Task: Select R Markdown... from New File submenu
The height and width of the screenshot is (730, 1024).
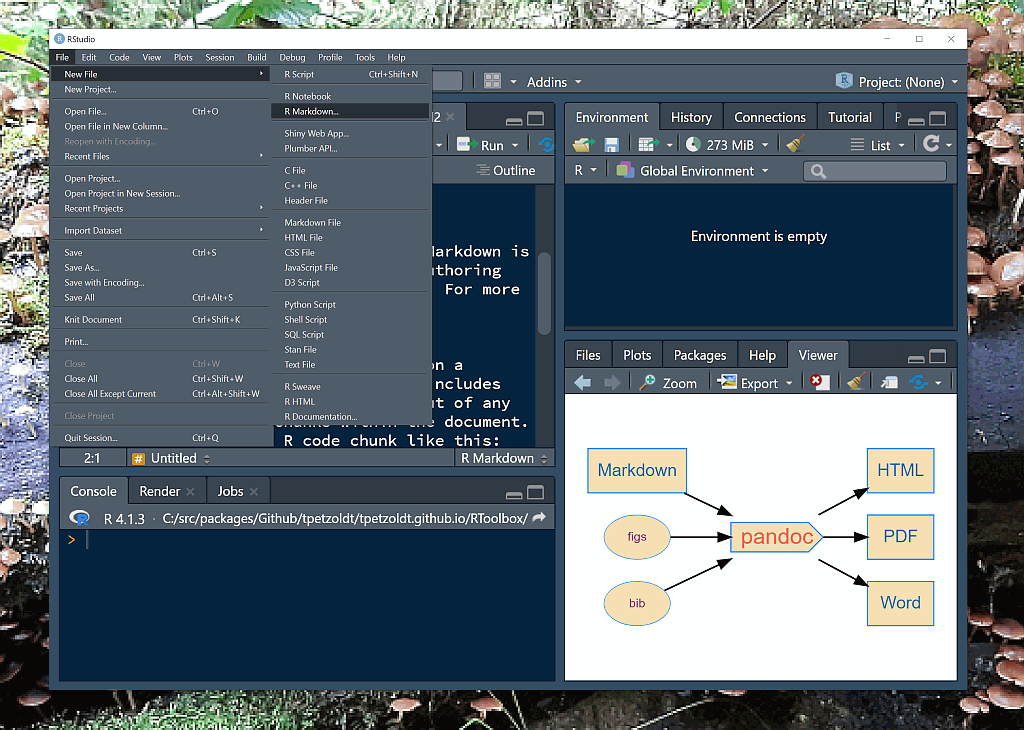Action: point(311,111)
